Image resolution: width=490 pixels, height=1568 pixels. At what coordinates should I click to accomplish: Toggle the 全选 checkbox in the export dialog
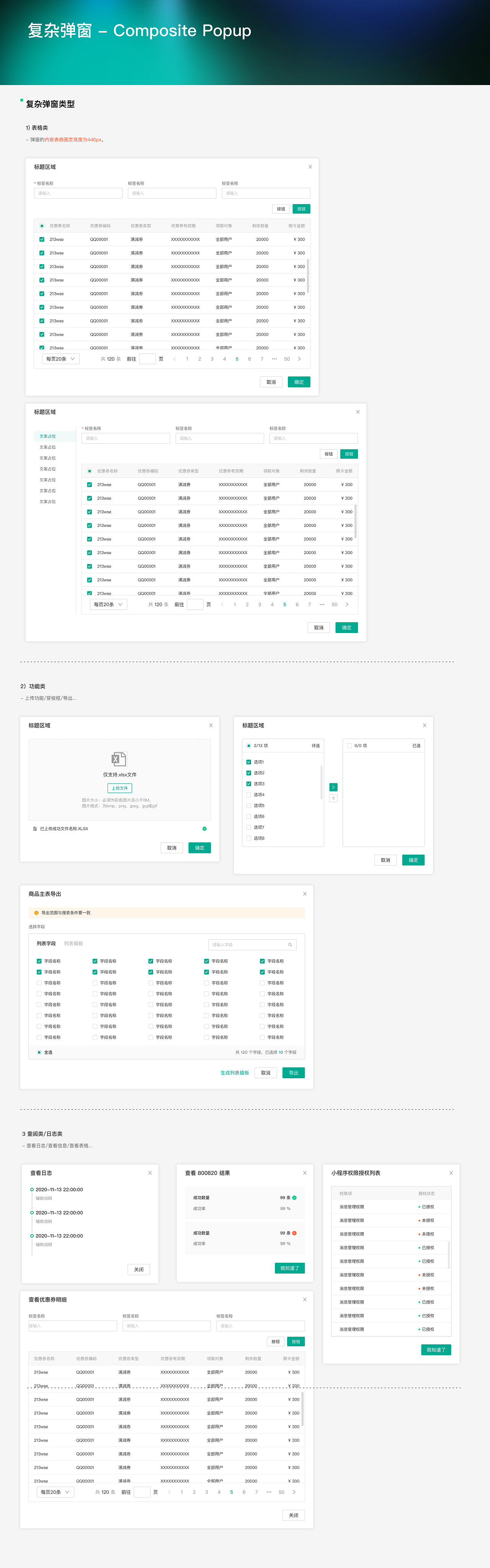[x=39, y=1052]
